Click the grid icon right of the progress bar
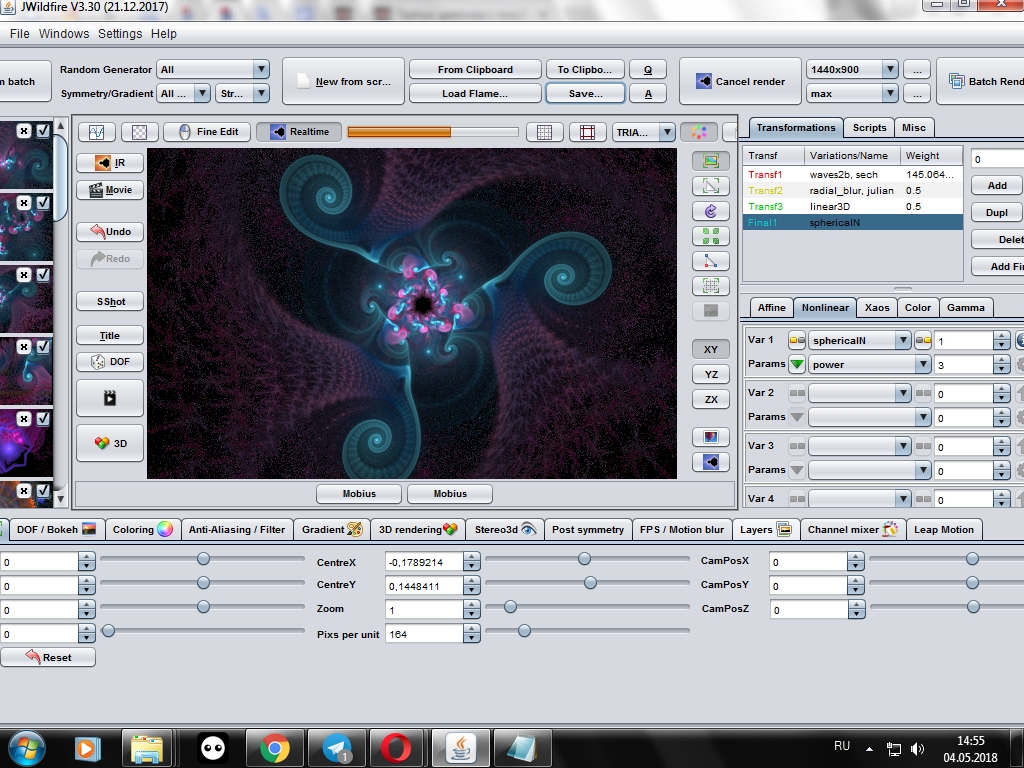Screen dimensions: 1024x768 point(544,132)
